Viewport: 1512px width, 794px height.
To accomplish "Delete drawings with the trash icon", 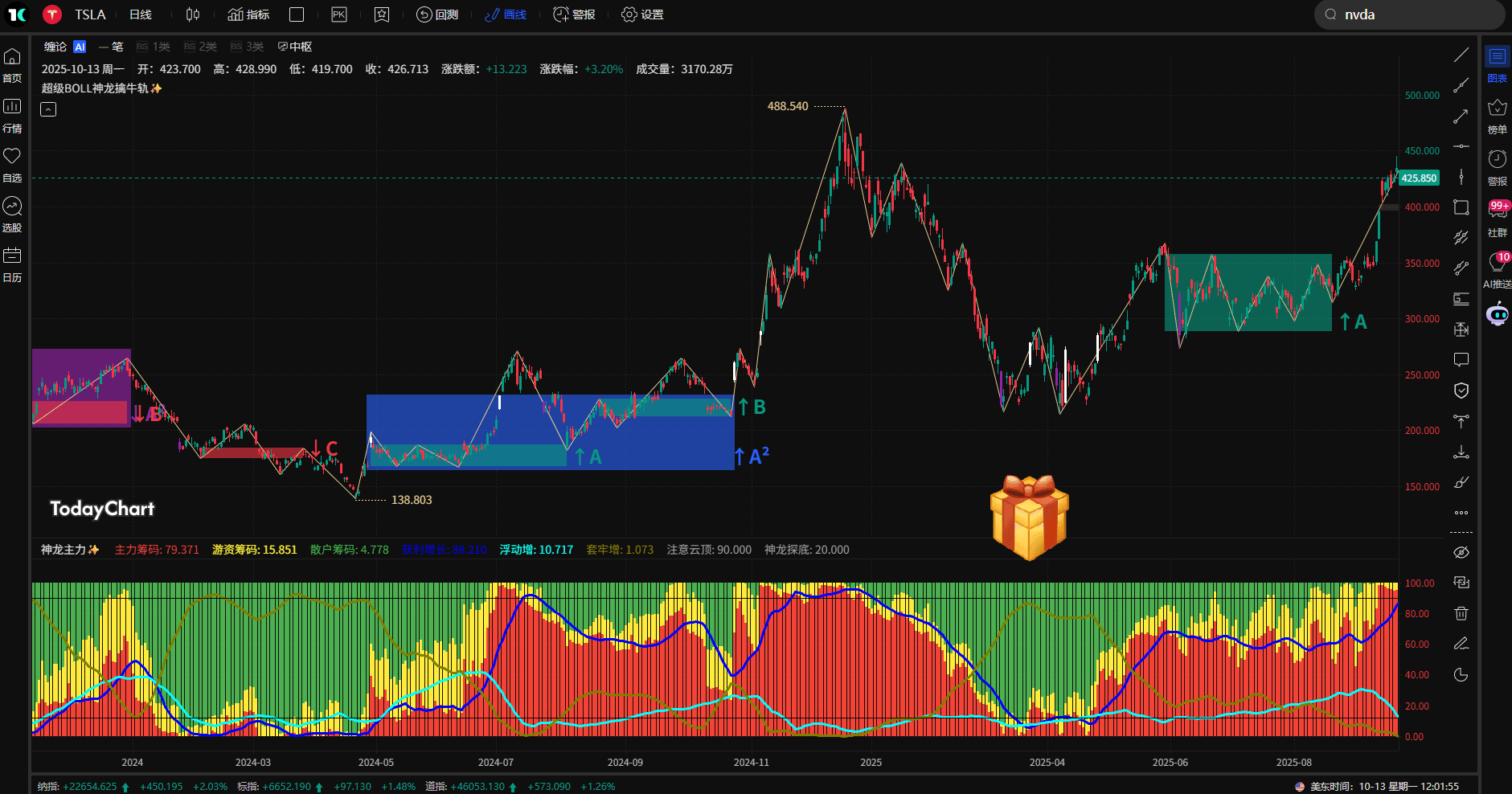I will coord(1462,613).
